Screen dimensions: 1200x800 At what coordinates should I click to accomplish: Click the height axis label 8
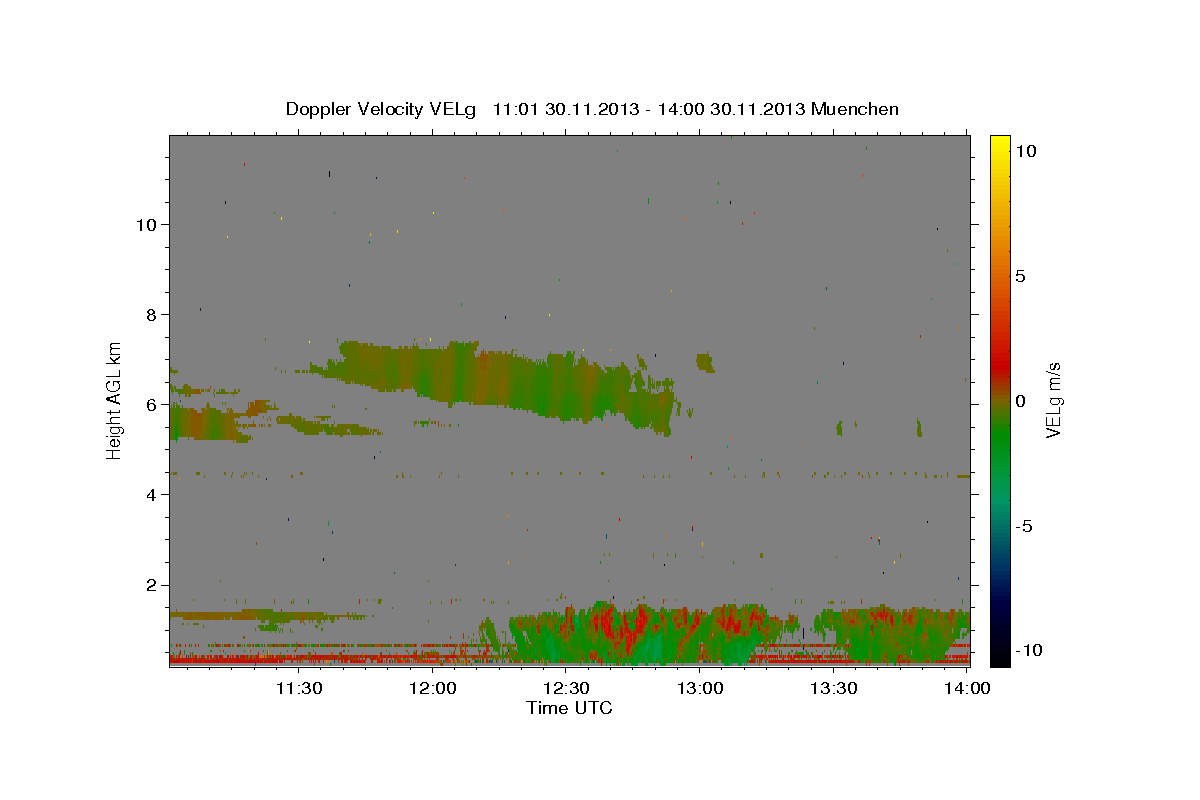point(150,315)
